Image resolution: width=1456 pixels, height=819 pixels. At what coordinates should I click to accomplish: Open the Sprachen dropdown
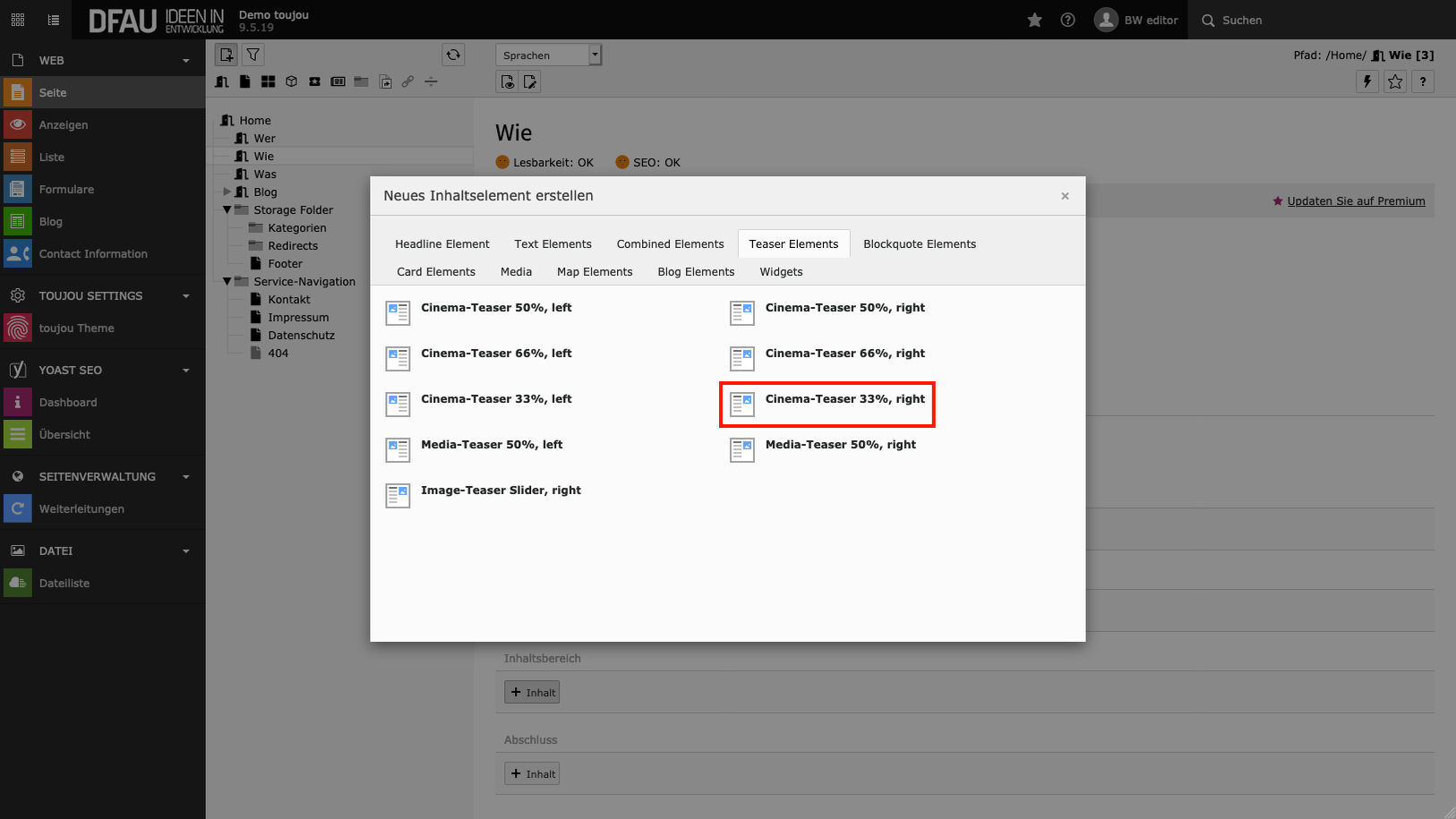pyautogui.click(x=548, y=55)
